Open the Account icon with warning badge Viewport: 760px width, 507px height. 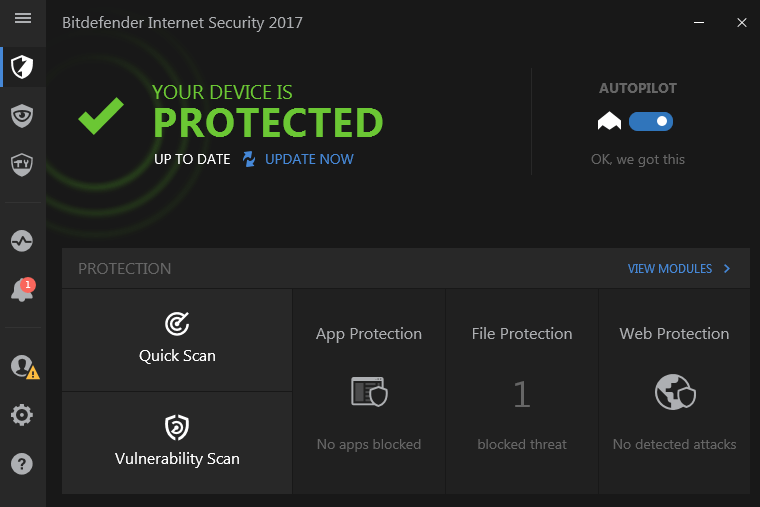(x=23, y=366)
